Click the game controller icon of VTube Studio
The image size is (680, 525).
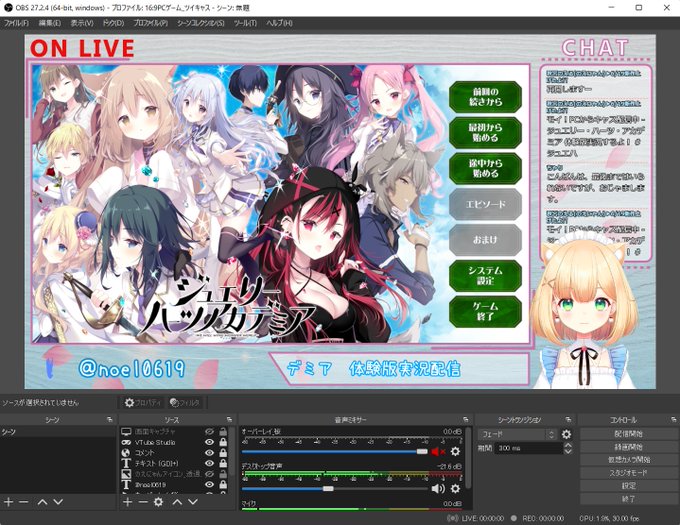click(126, 442)
